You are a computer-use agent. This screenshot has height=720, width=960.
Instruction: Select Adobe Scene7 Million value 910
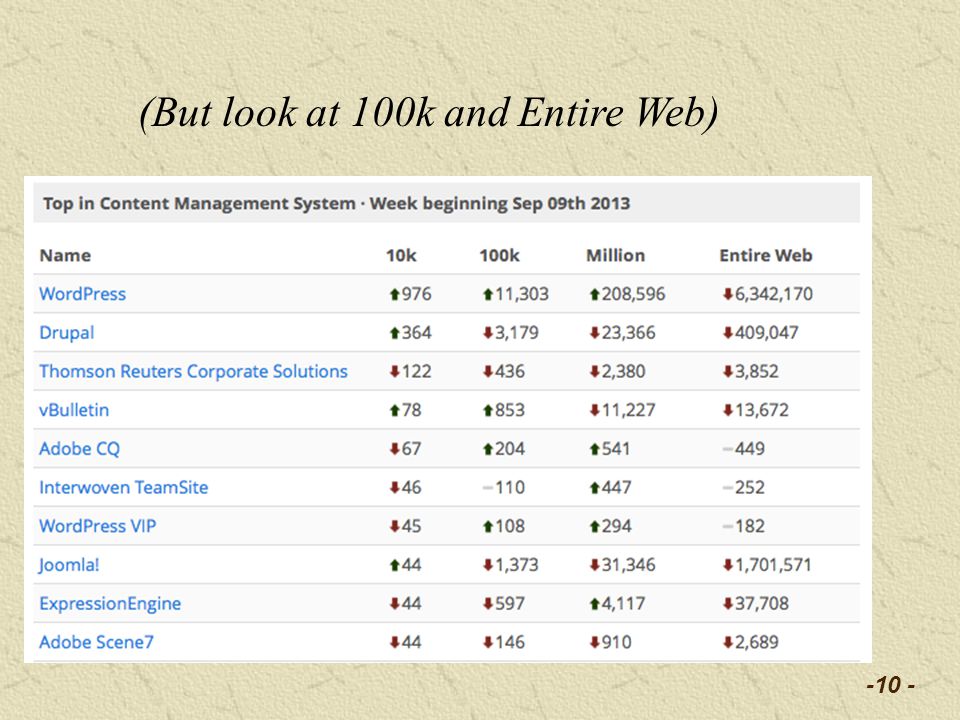point(616,642)
